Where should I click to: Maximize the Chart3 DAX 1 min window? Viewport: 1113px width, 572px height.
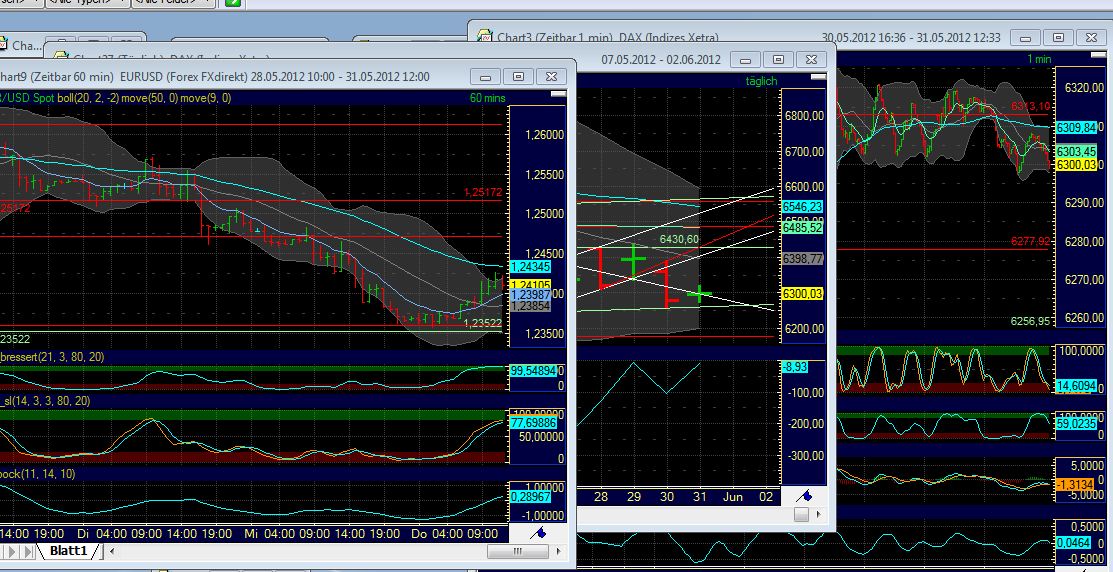point(1058,38)
